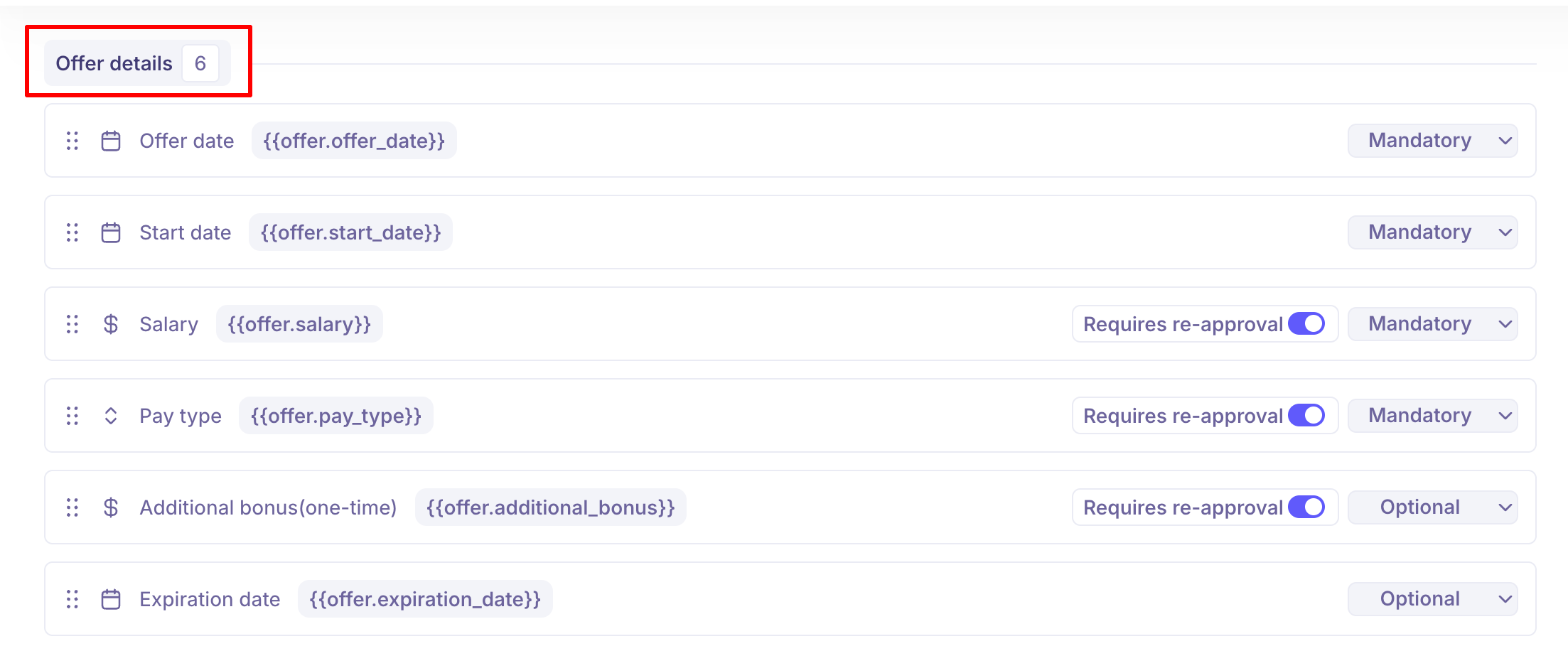The width and height of the screenshot is (1568, 651).
Task: Disable Requires re-approval for Salary
Action: 1306,324
